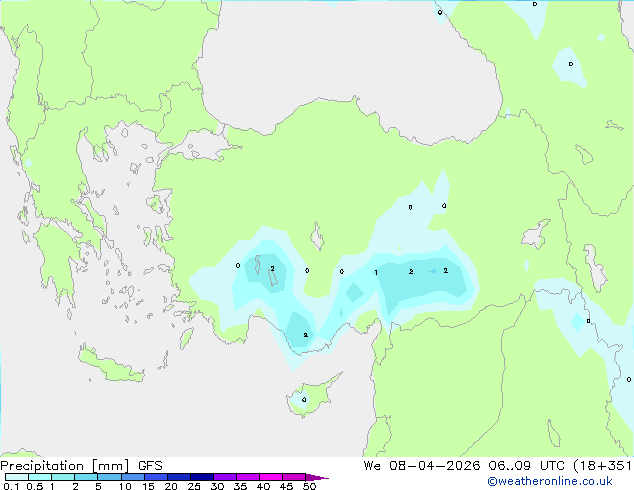This screenshot has width=634, height=490.
Task: Pick the 35–40 mm legend color box
Action: [x=248, y=477]
